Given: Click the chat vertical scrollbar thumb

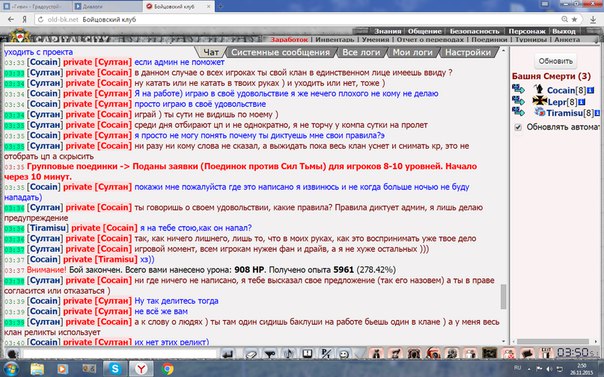Looking at the screenshot, I should [x=503, y=297].
